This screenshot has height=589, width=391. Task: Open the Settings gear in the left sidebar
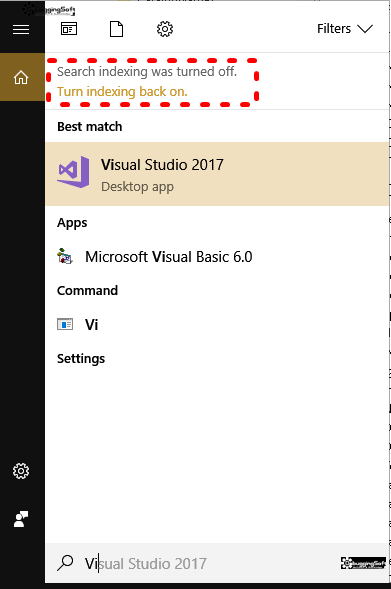pyautogui.click(x=21, y=471)
